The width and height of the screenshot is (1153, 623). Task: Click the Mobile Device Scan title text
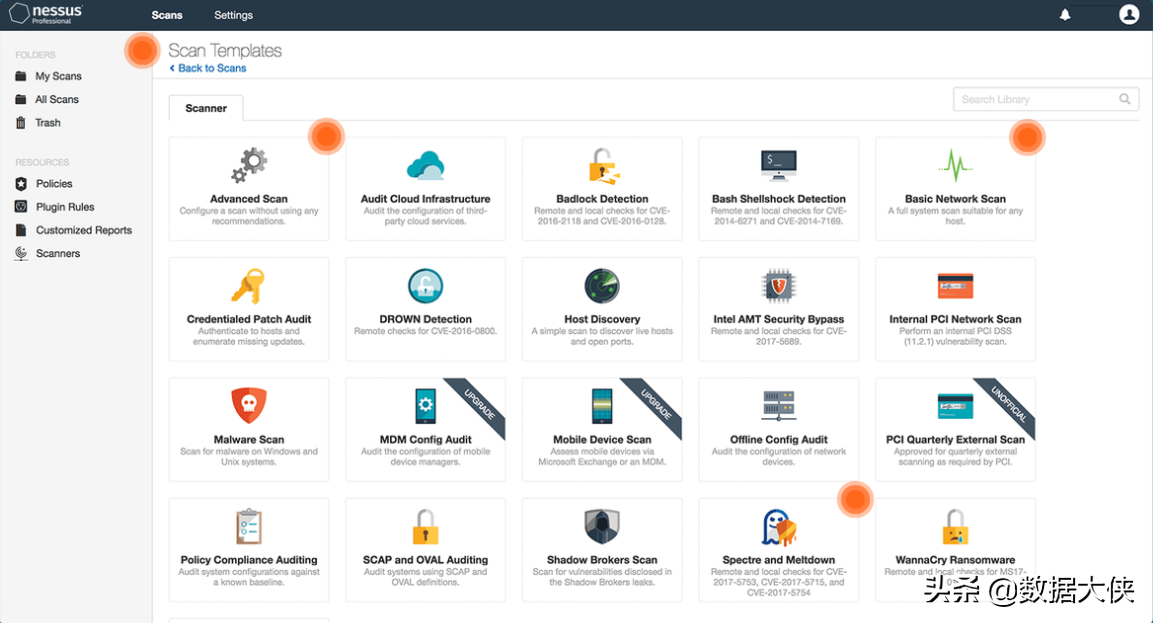[602, 440]
